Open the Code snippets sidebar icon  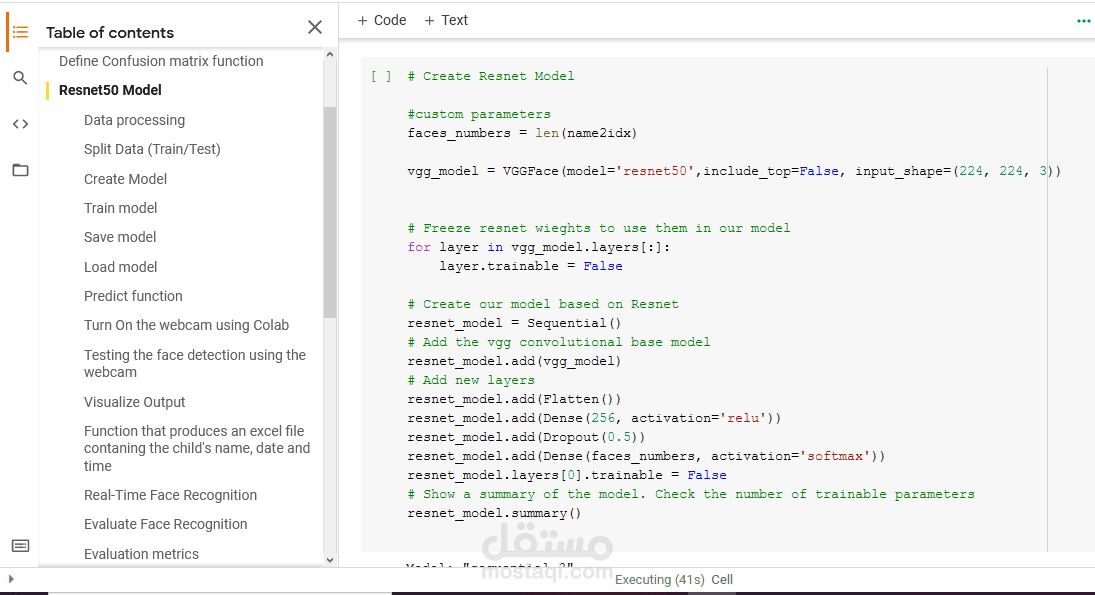[20, 124]
